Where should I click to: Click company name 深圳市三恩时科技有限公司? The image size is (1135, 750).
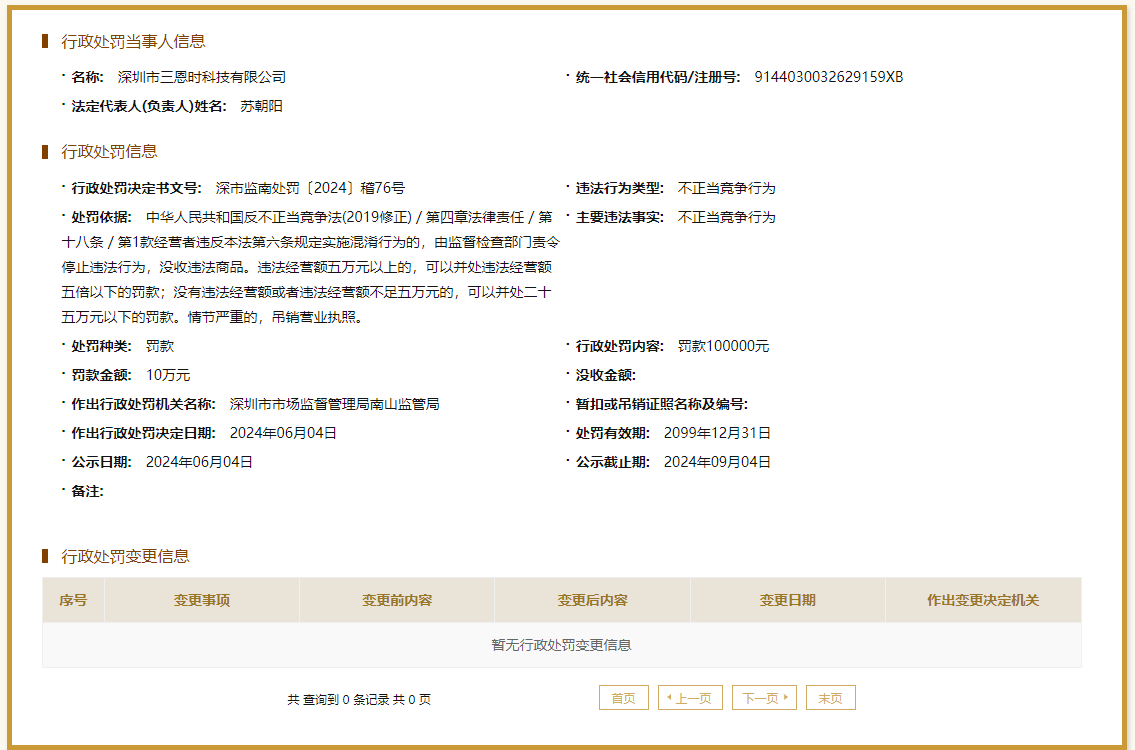click(x=202, y=77)
